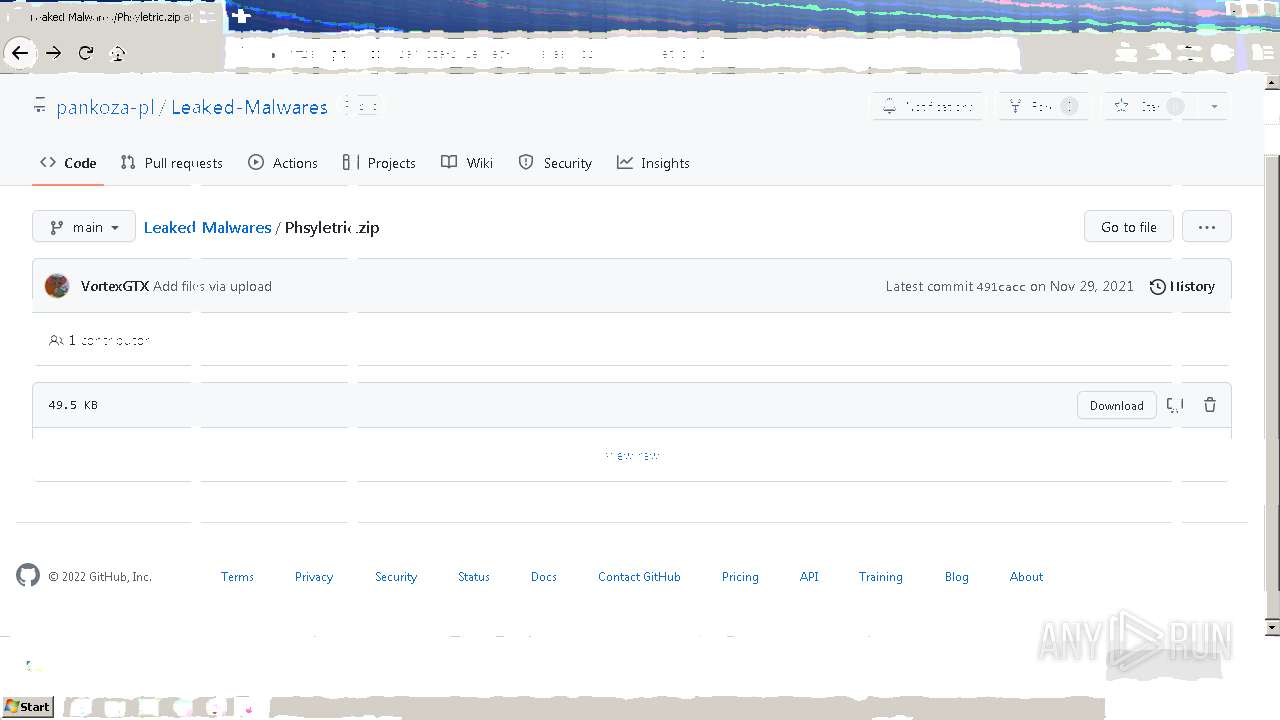This screenshot has height=720, width=1280.
Task: Open footer Status link
Action: point(474,577)
